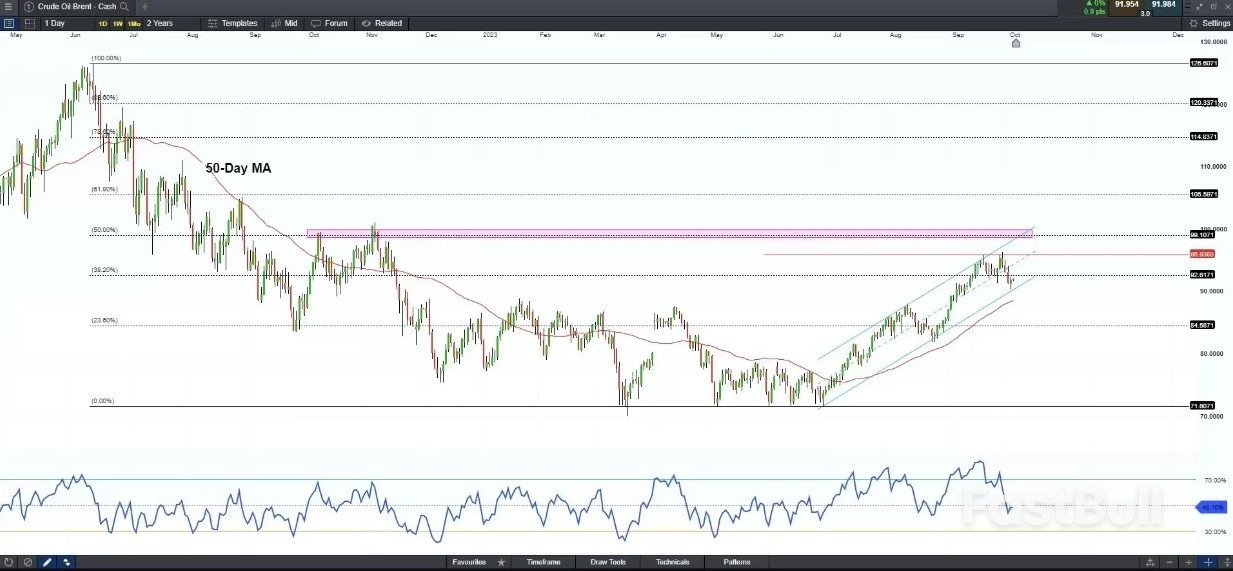The image size is (1233, 571).
Task: Toggle the cursor snap tool
Action: click(x=65, y=562)
